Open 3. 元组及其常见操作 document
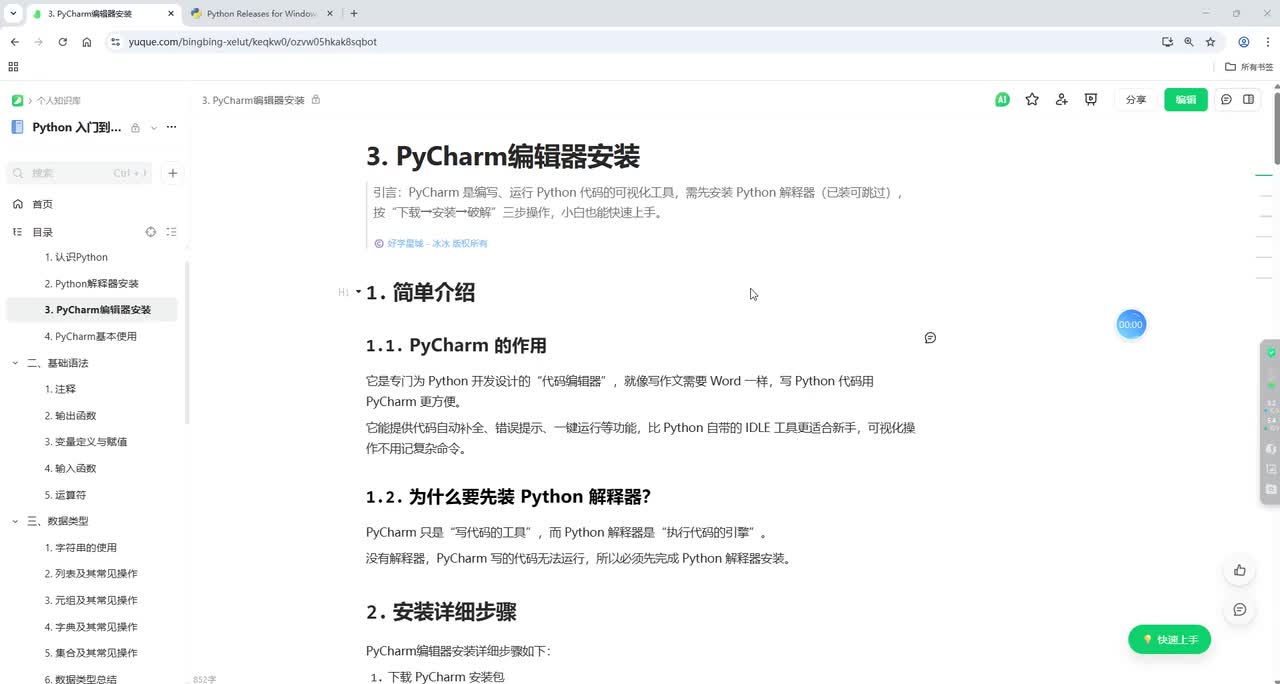Image resolution: width=1280 pixels, height=684 pixels. coord(91,600)
